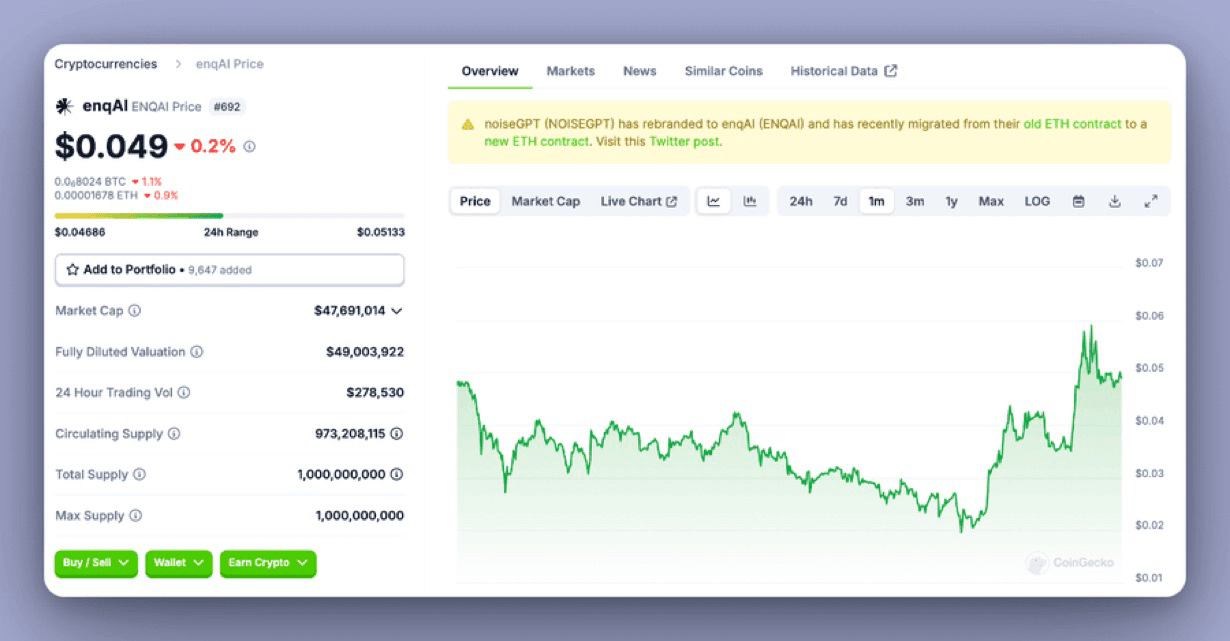Click the Market Cap info icon
Image resolution: width=1230 pixels, height=641 pixels.
tap(135, 311)
